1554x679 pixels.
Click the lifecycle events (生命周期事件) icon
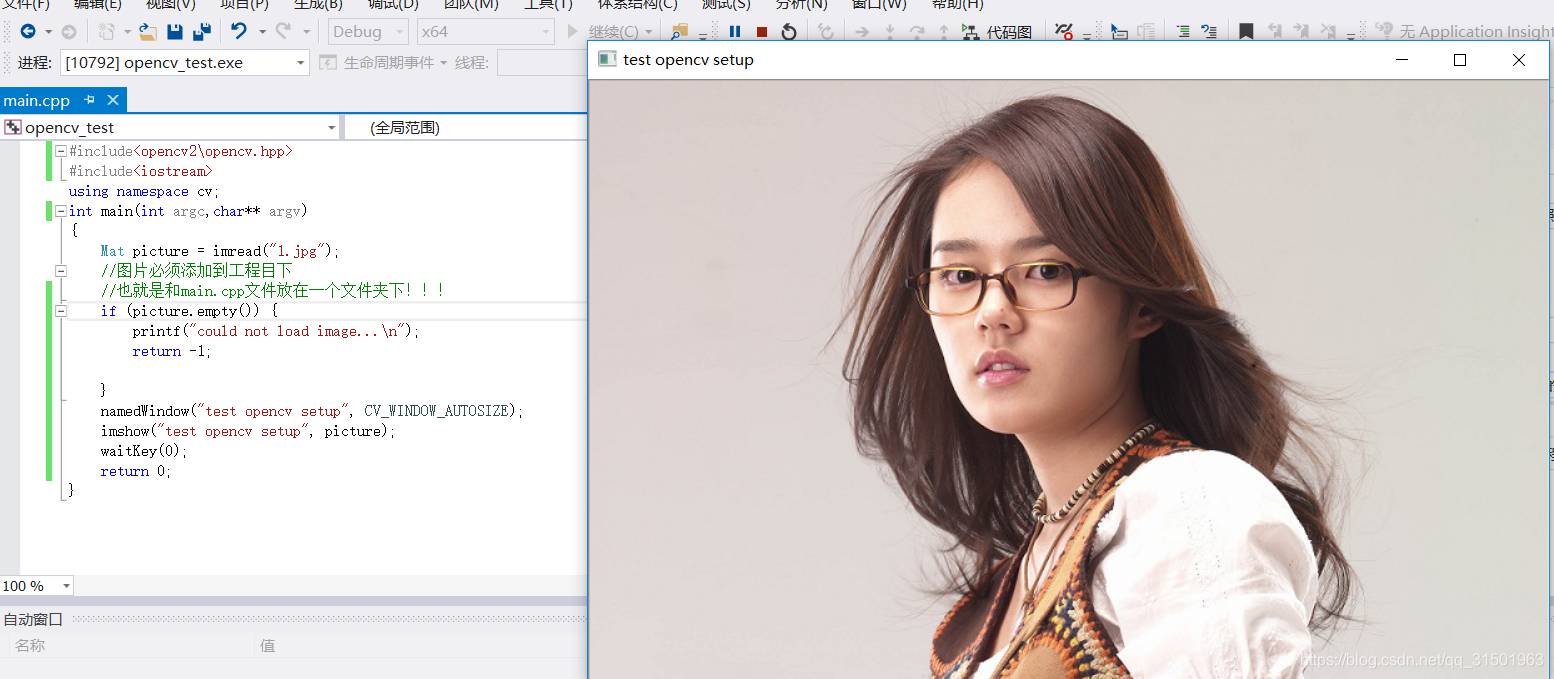328,63
